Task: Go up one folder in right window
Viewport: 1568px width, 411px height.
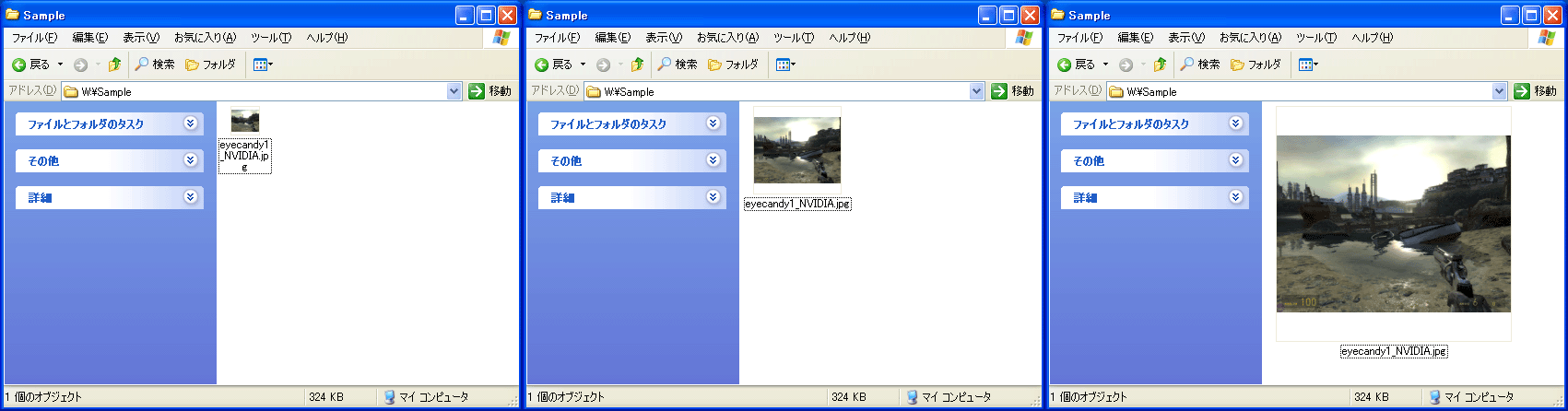Action: click(1160, 65)
